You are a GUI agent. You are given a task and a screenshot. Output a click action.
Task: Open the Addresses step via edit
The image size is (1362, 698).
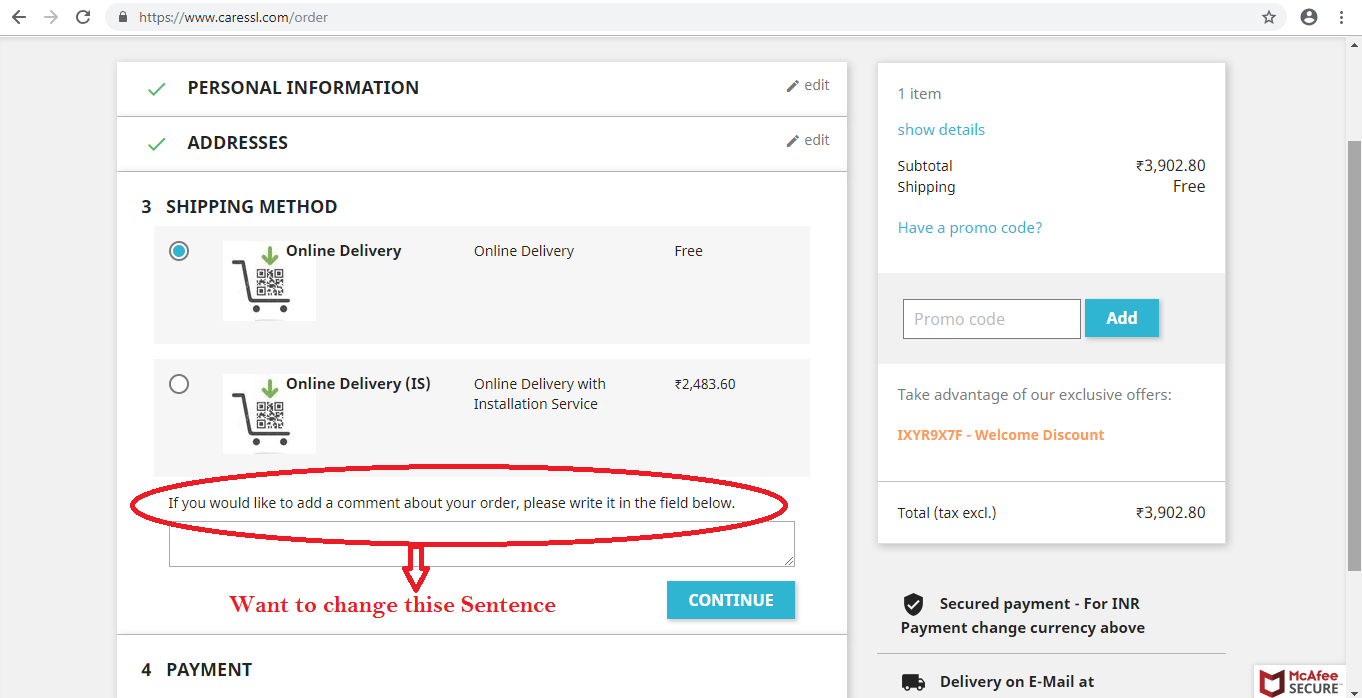point(808,140)
